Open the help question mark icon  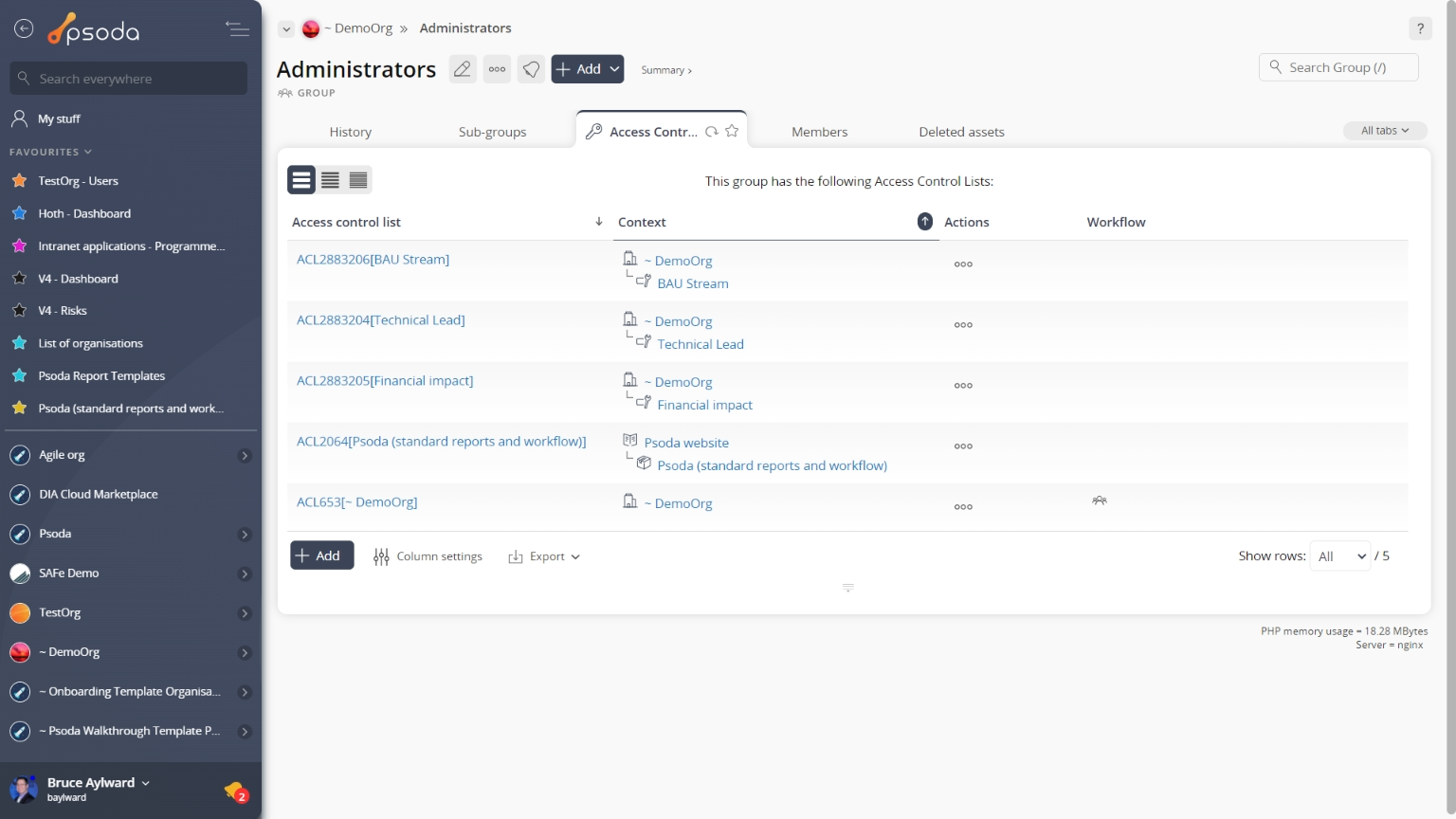1420,28
